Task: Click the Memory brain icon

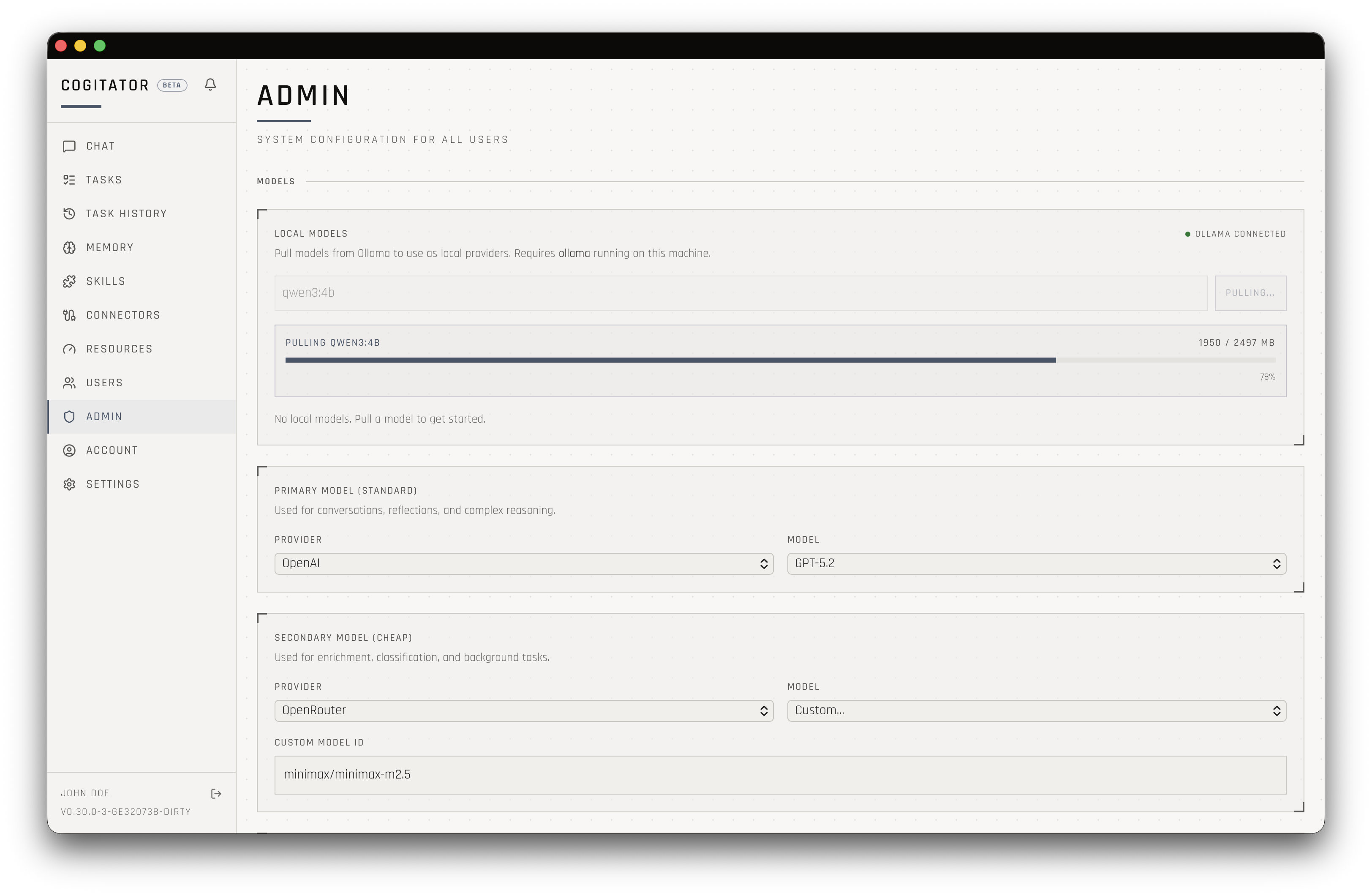Action: [69, 248]
